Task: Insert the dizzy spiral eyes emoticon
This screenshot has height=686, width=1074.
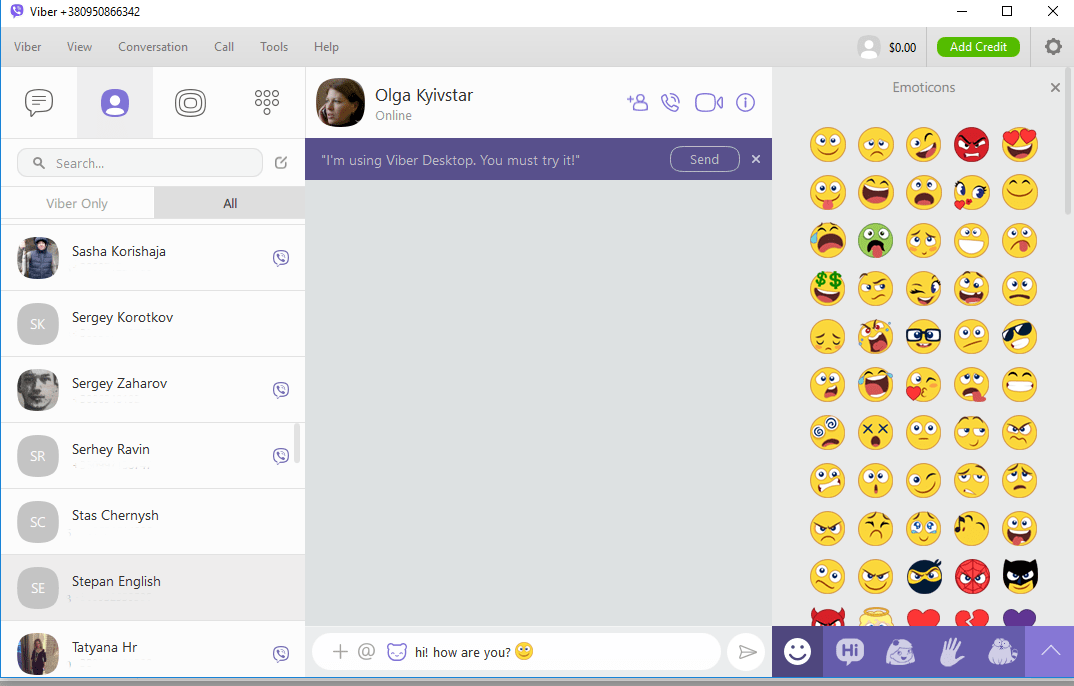Action: [827, 432]
